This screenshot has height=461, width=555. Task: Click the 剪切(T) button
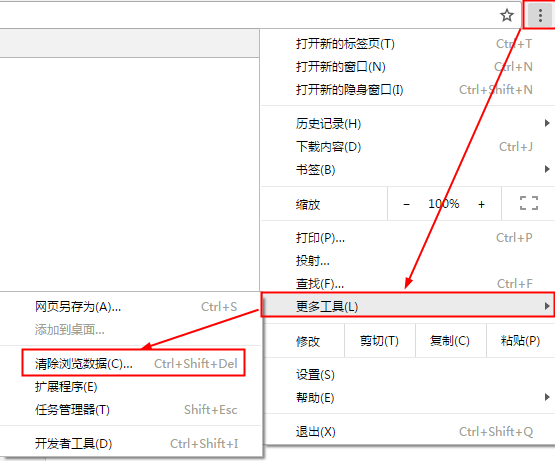(x=379, y=341)
